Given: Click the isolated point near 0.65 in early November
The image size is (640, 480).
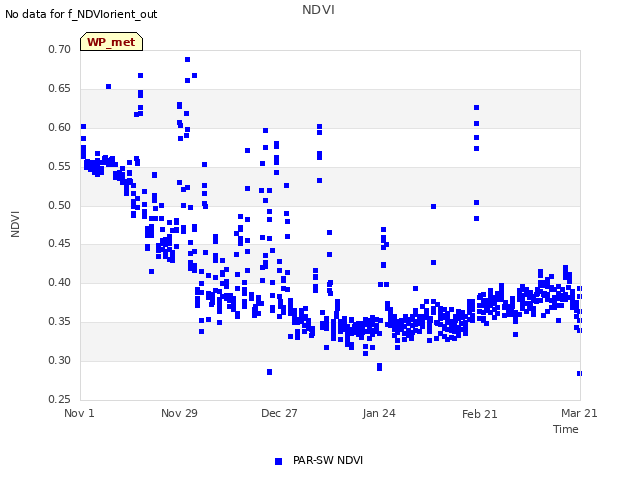Looking at the screenshot, I should 109,87.
